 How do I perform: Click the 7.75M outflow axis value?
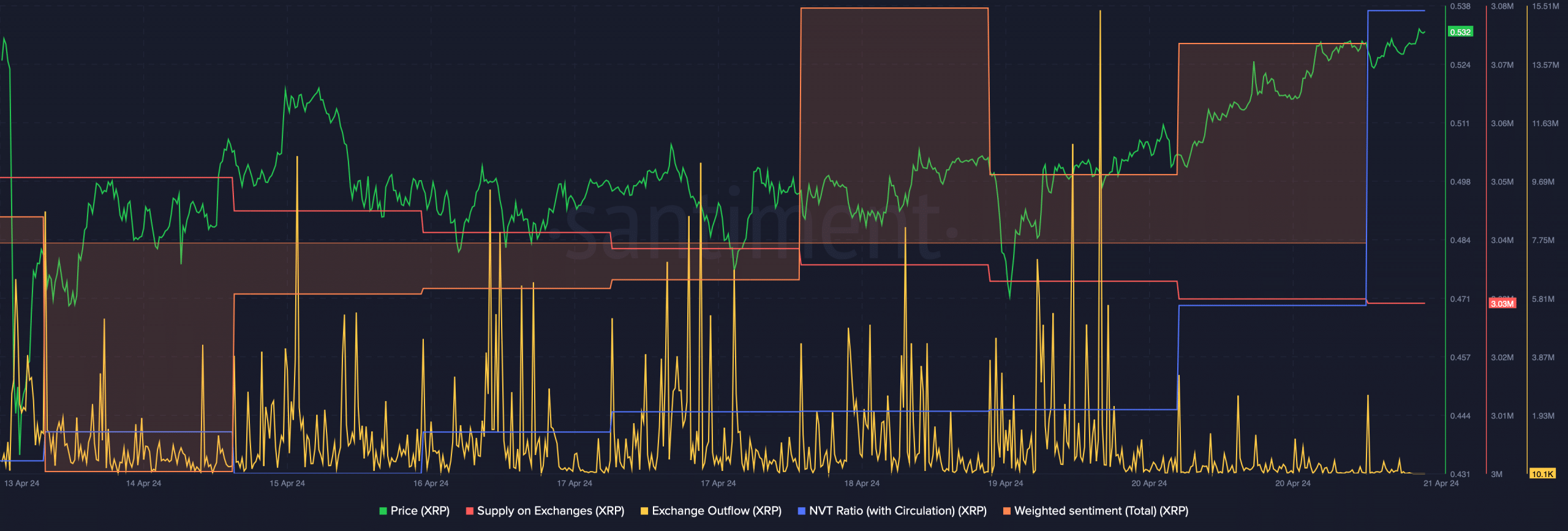click(1543, 241)
